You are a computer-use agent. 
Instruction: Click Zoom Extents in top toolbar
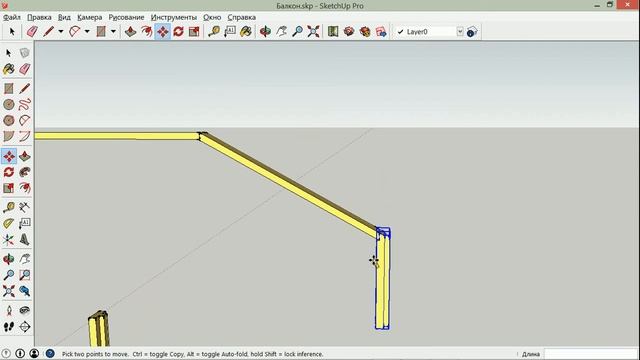click(313, 31)
